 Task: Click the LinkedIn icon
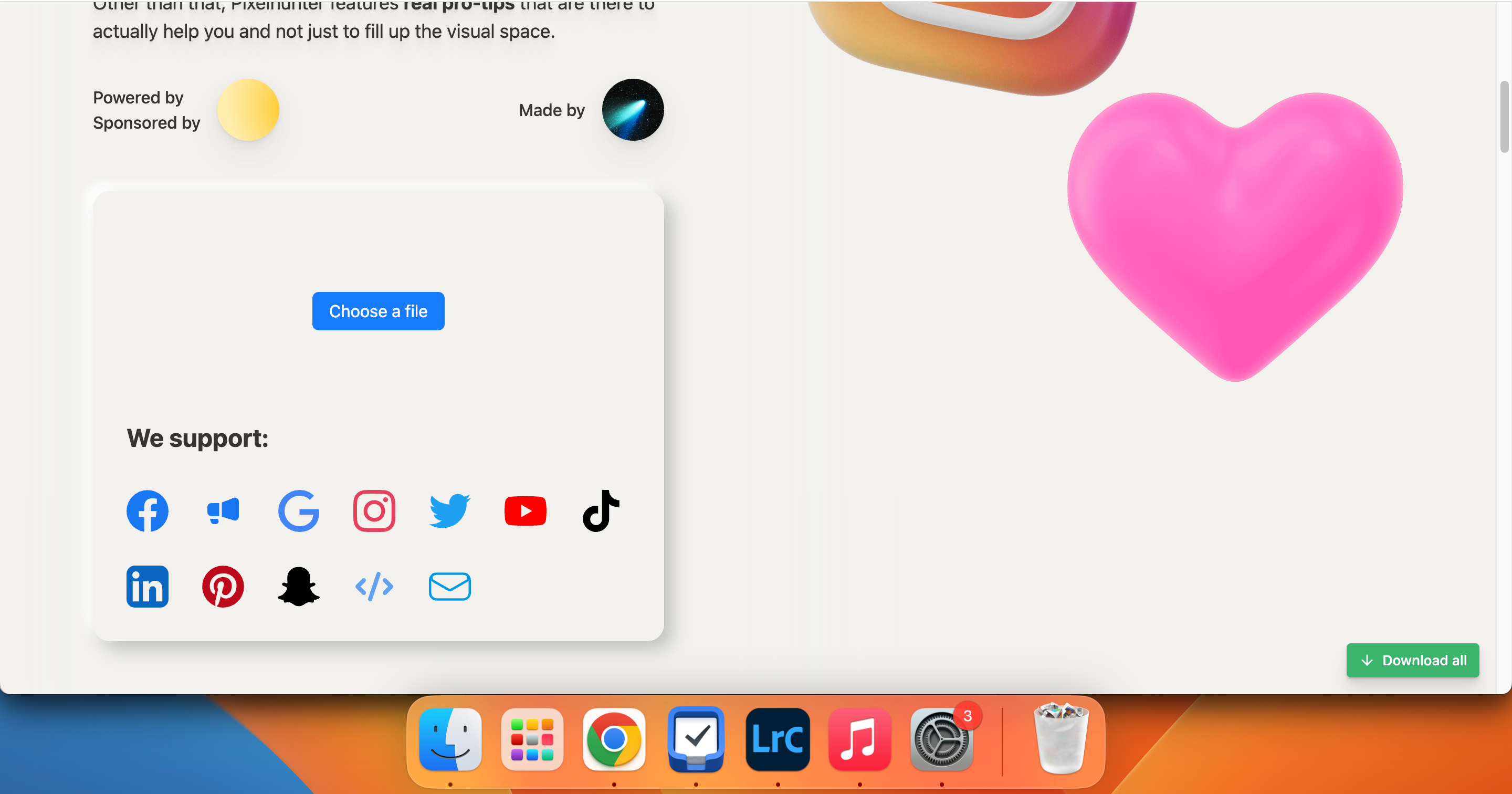coord(148,586)
